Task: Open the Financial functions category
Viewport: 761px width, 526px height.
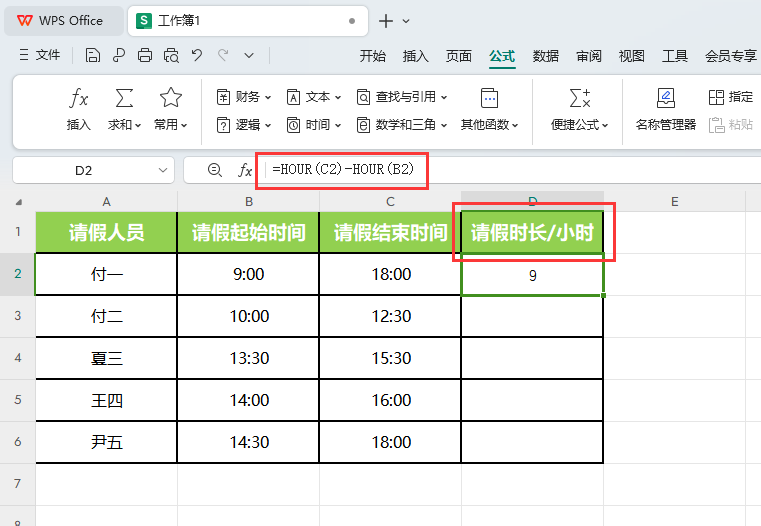Action: click(244, 97)
